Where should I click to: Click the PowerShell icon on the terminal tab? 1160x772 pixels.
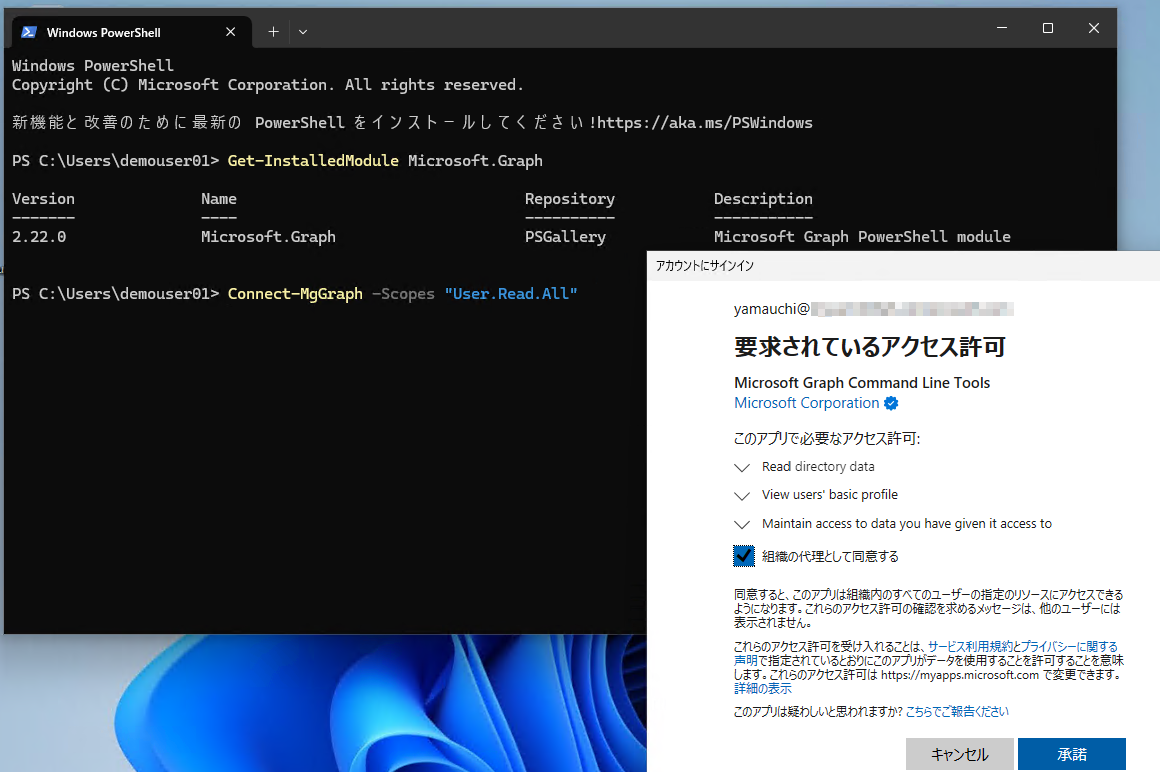28,31
